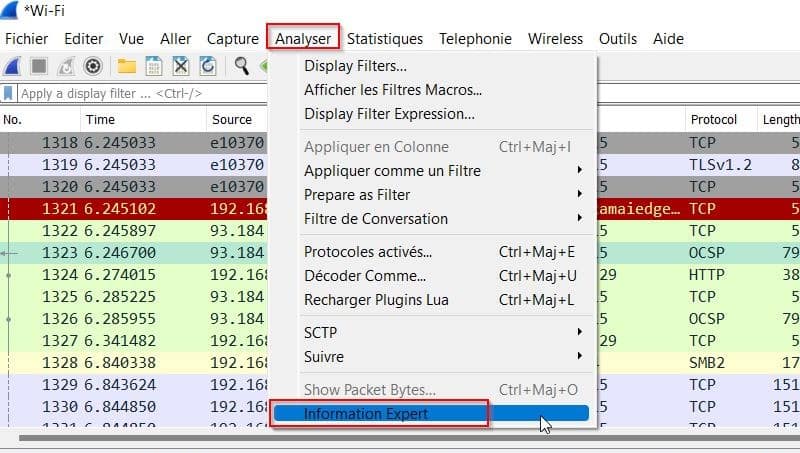
Task: Click the display filter bookmark icon
Action: (8, 93)
